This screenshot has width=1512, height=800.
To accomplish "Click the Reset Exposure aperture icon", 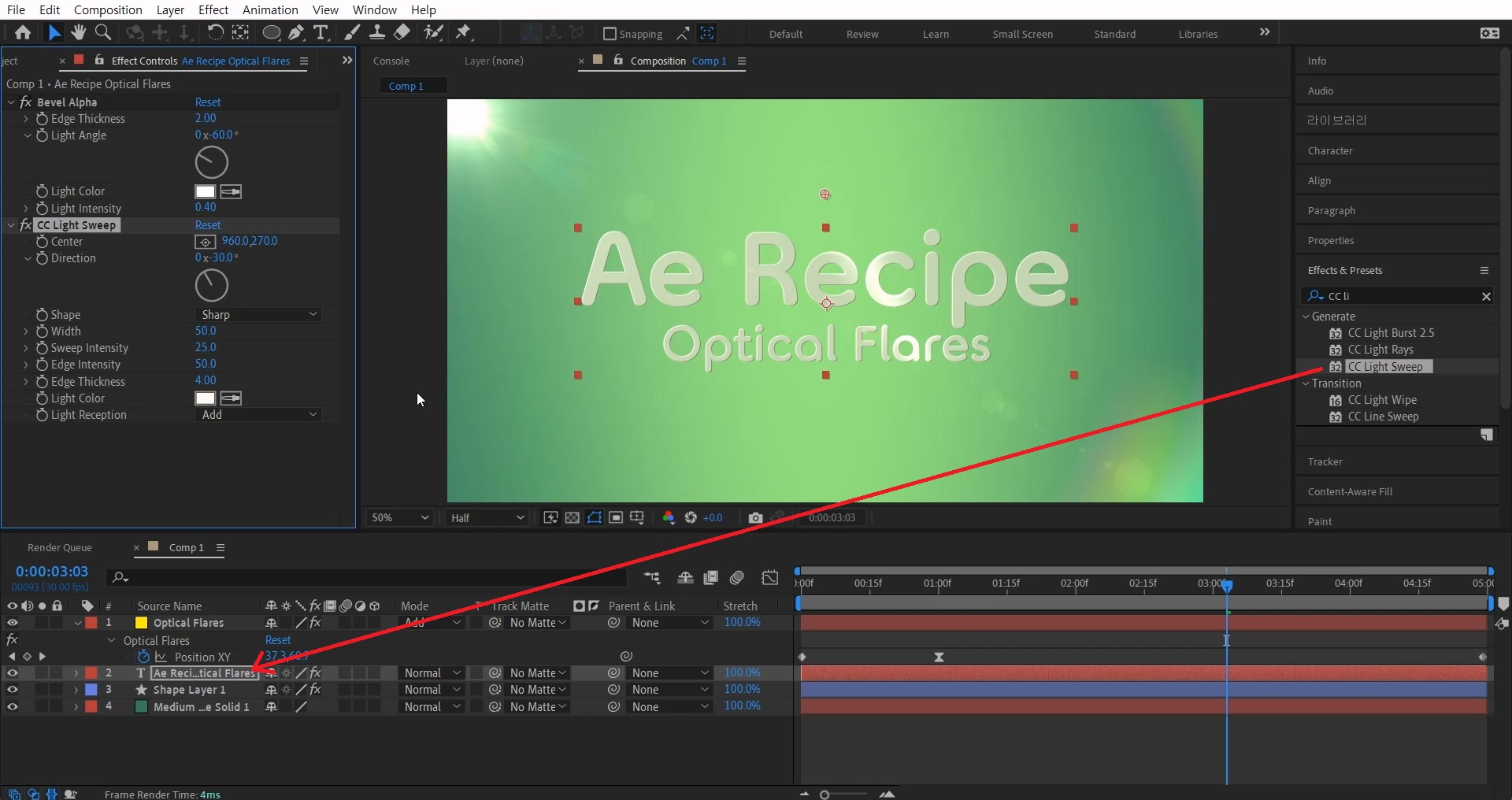I will (691, 517).
